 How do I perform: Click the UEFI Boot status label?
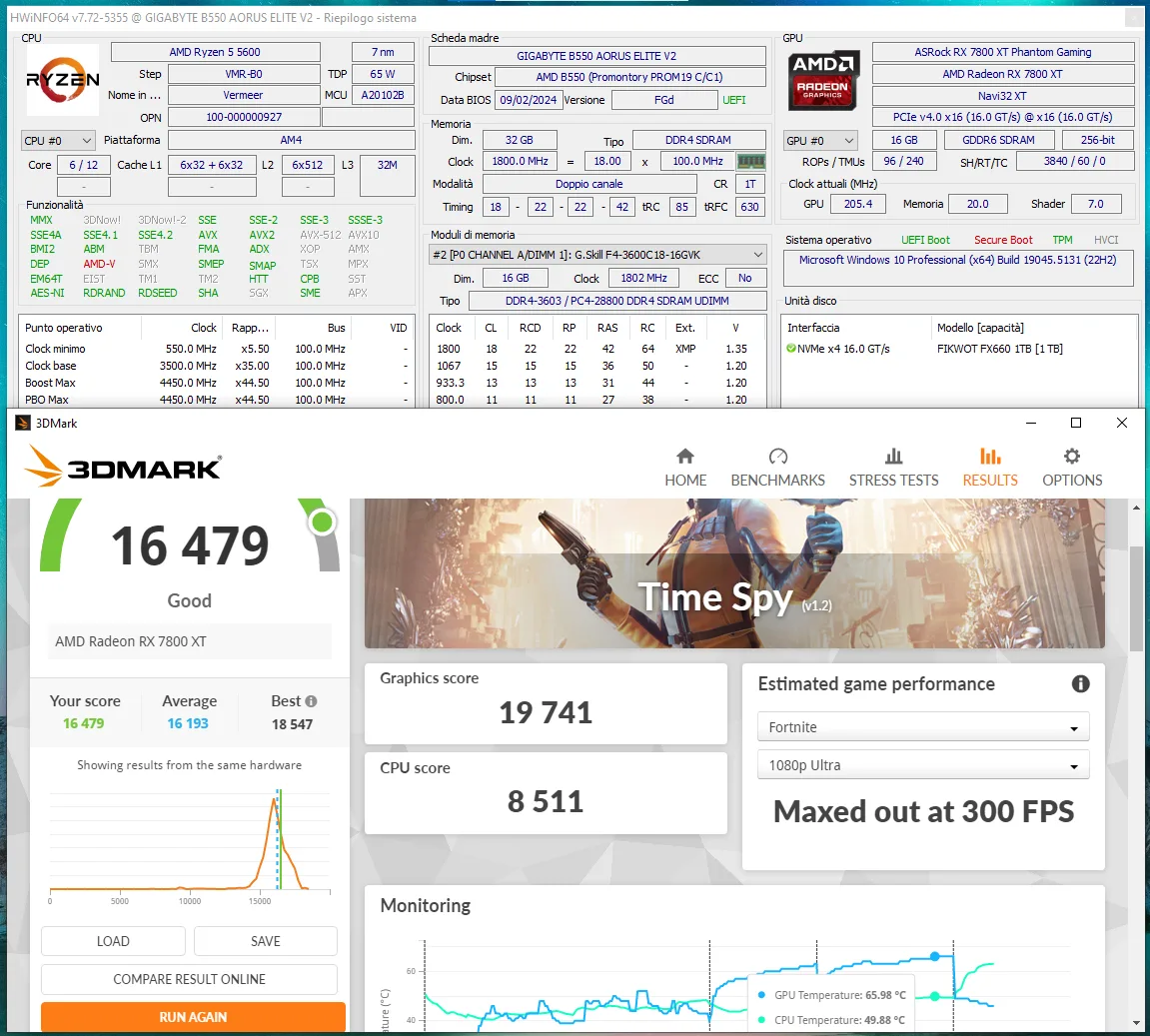pos(925,240)
